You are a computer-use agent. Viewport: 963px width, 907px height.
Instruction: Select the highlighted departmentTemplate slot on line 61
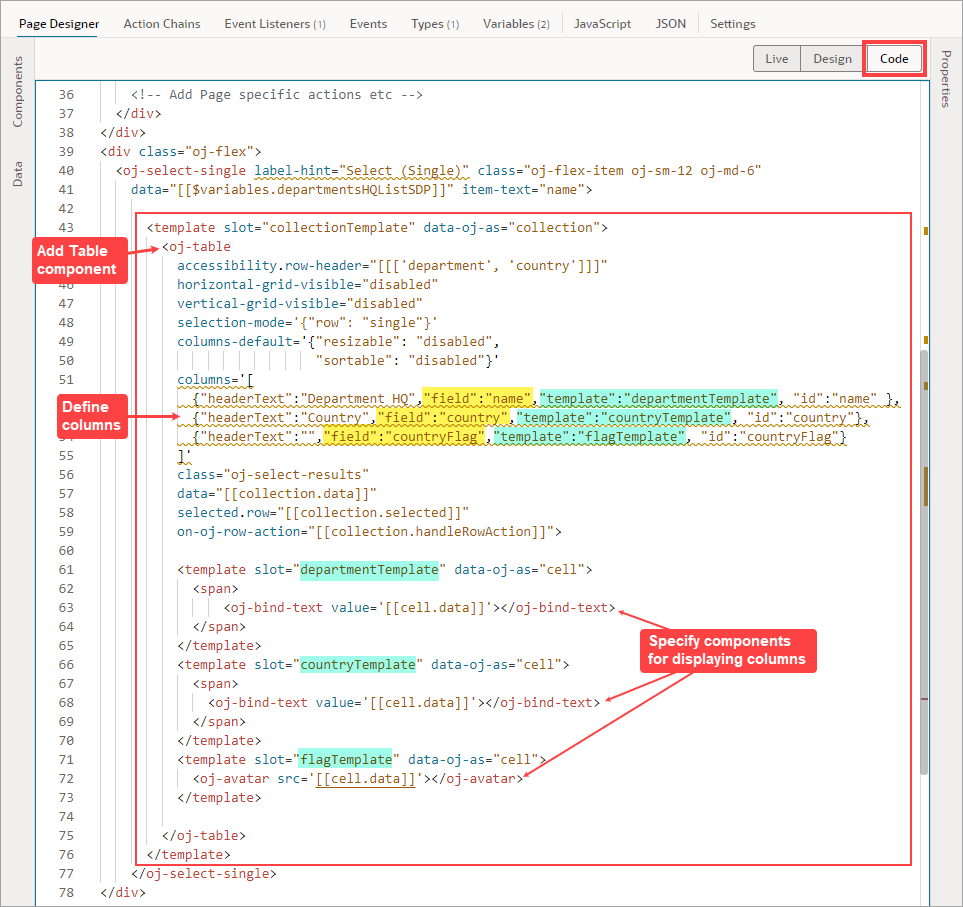[x=370, y=568]
